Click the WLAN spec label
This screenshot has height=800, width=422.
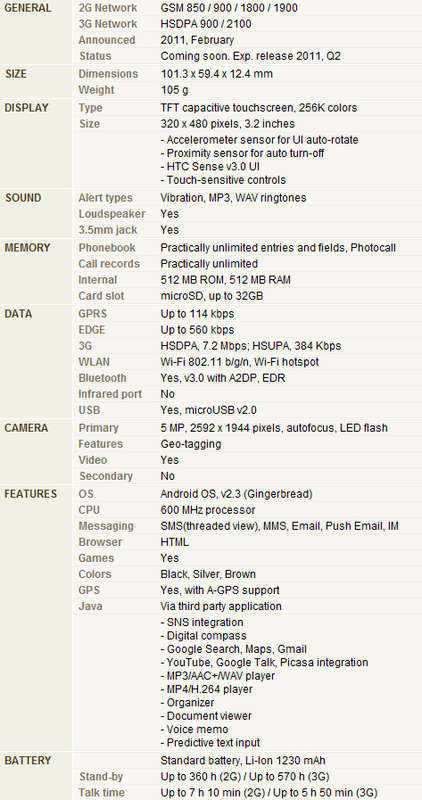coord(94,362)
